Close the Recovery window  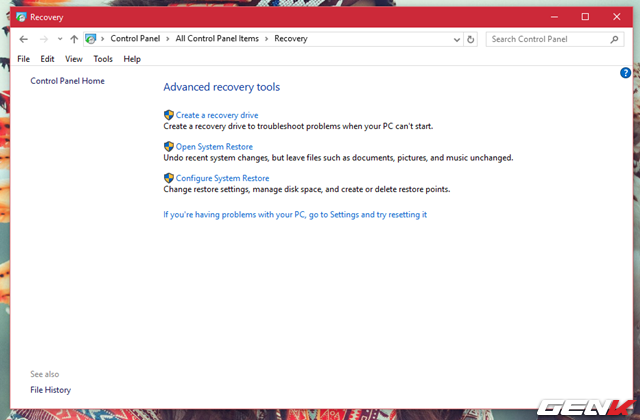pos(616,17)
